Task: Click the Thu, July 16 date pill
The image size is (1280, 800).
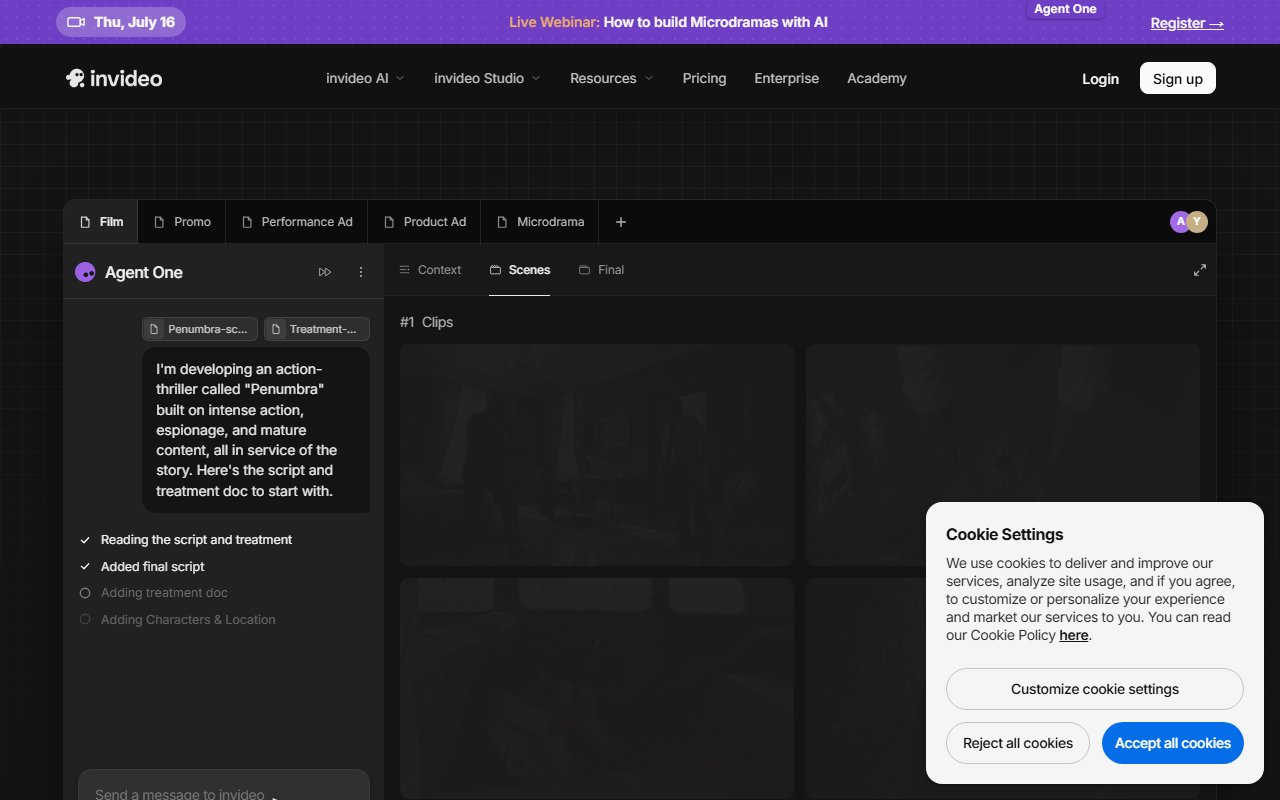Action: pos(121,22)
